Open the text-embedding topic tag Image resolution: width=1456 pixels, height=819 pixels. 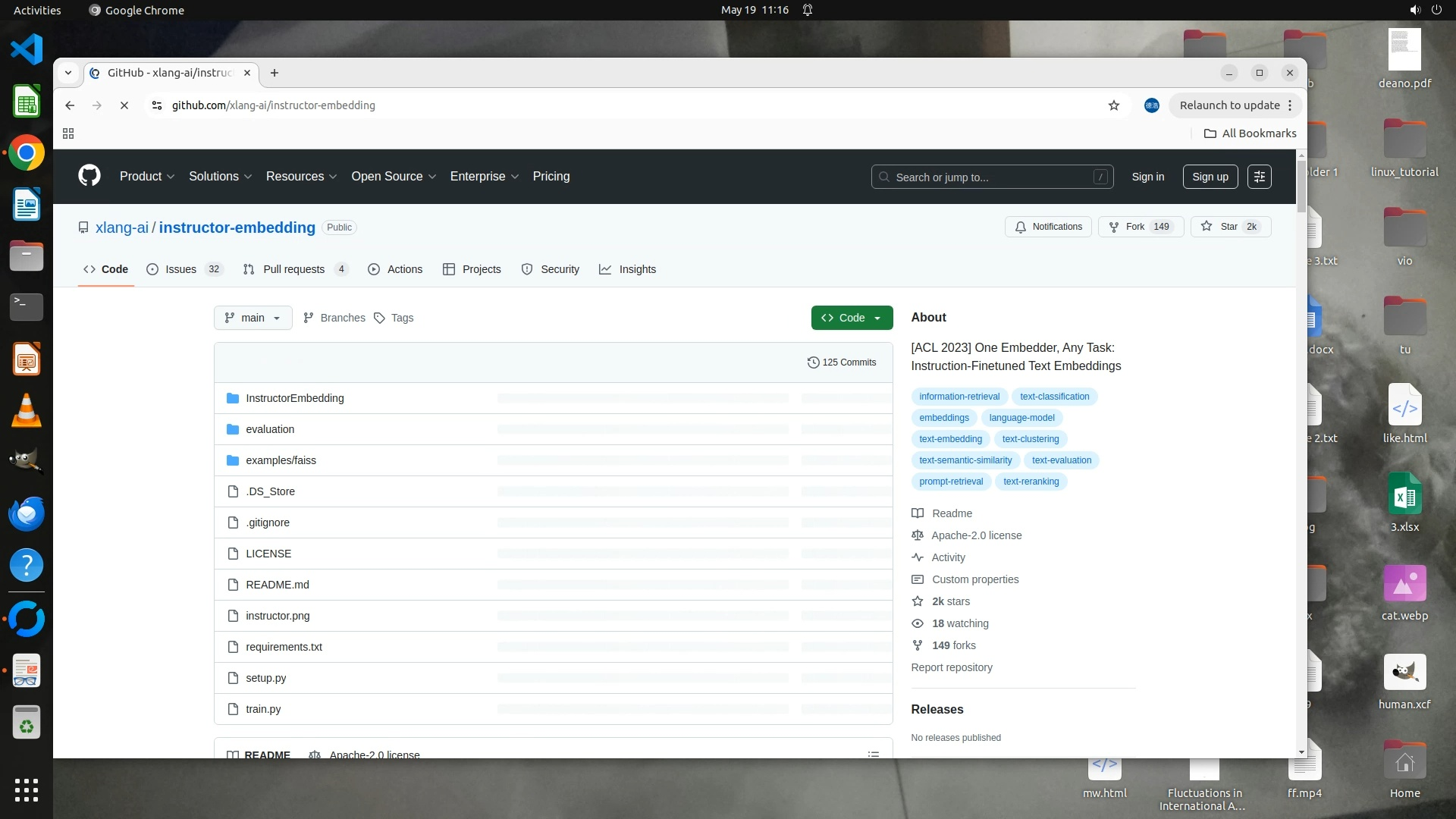[950, 439]
